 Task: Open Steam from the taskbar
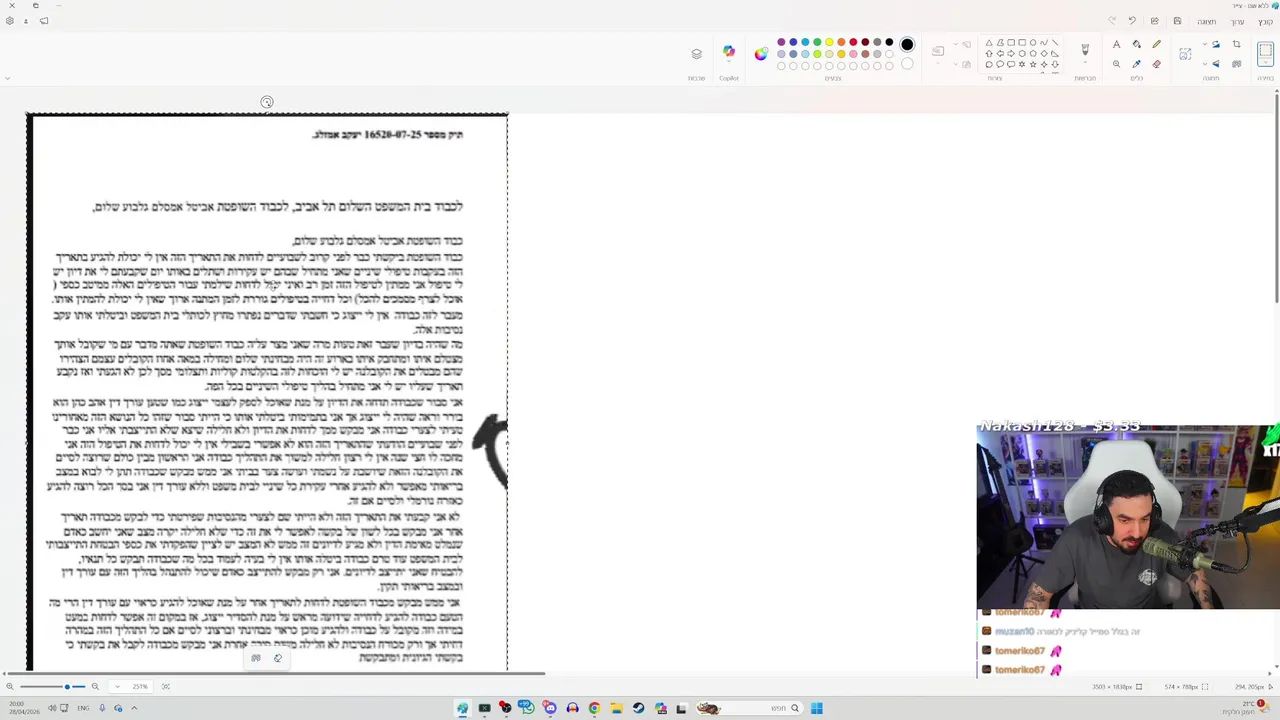coord(638,708)
